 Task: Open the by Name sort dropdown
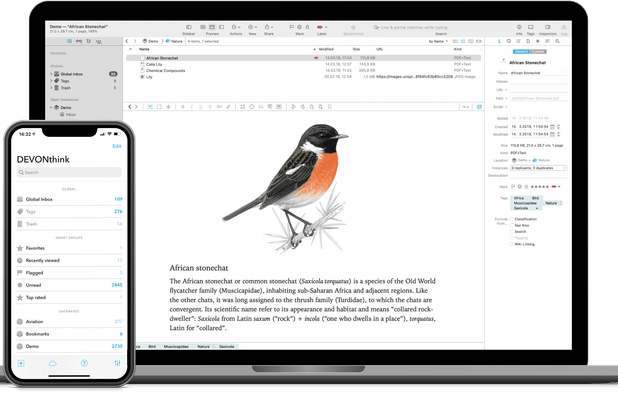(438, 41)
